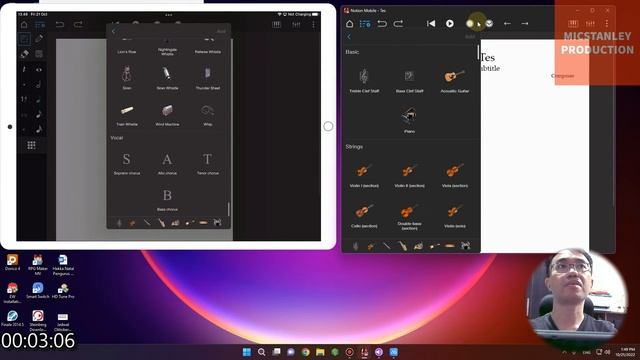Add Acoustic Guitar instrument
This screenshot has height=360, width=640.
pyautogui.click(x=455, y=80)
